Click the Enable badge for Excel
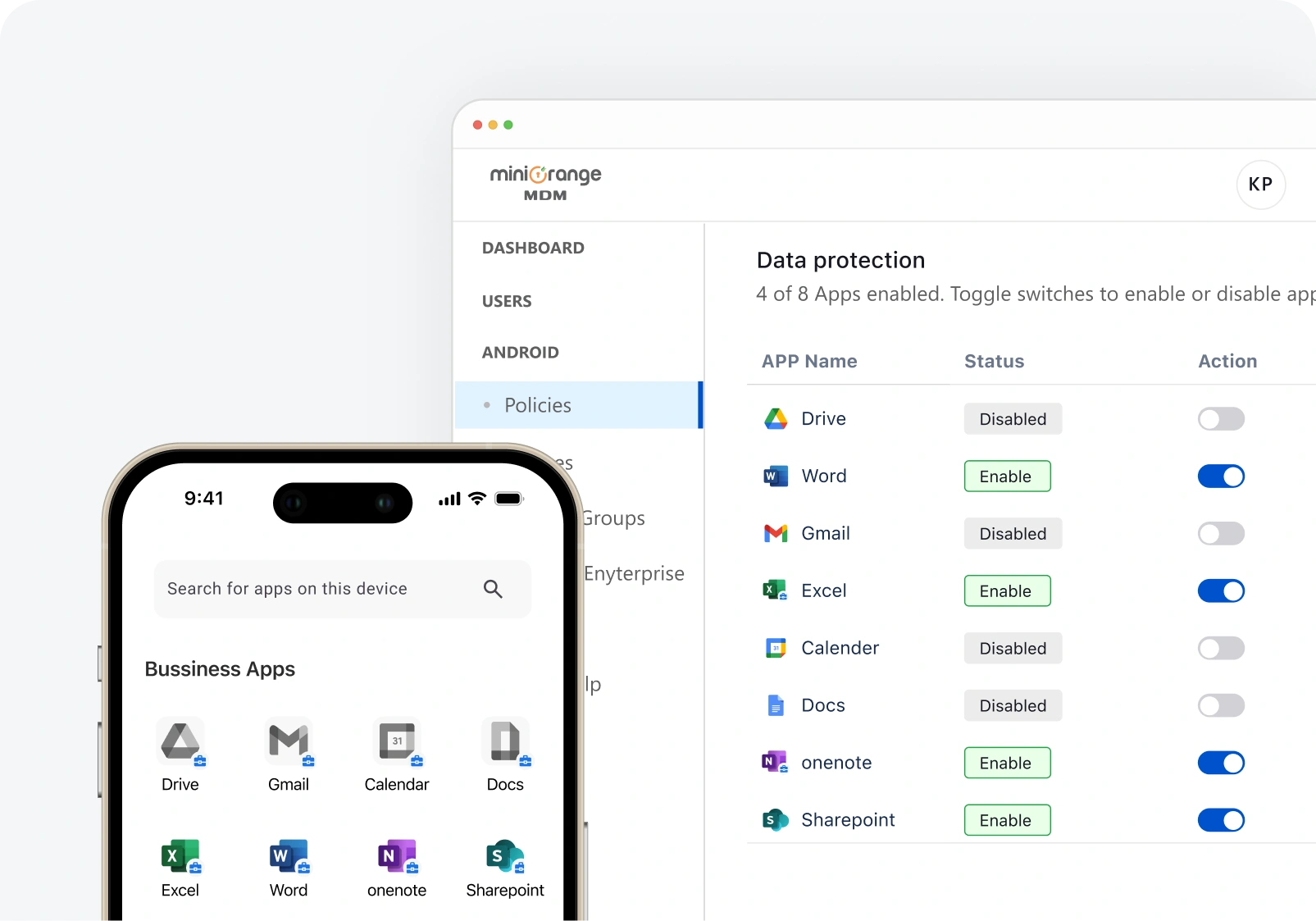This screenshot has width=1316, height=921. click(x=1007, y=590)
